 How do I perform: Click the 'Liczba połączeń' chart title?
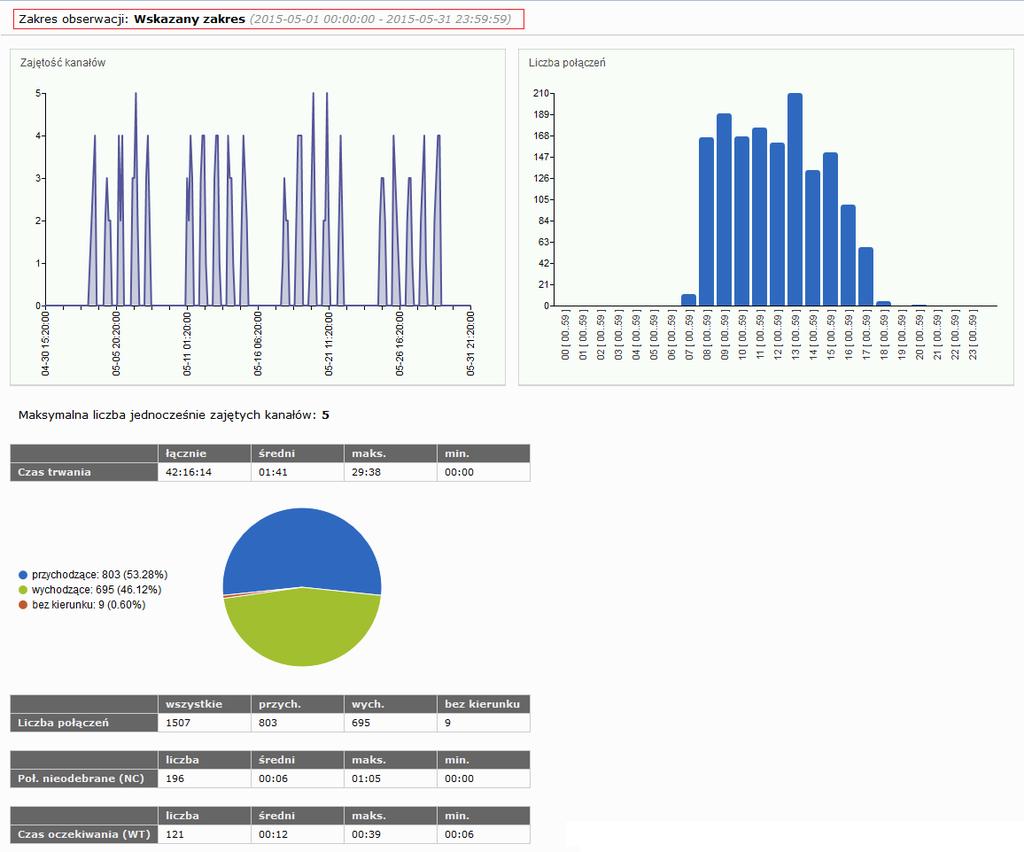(x=567, y=63)
